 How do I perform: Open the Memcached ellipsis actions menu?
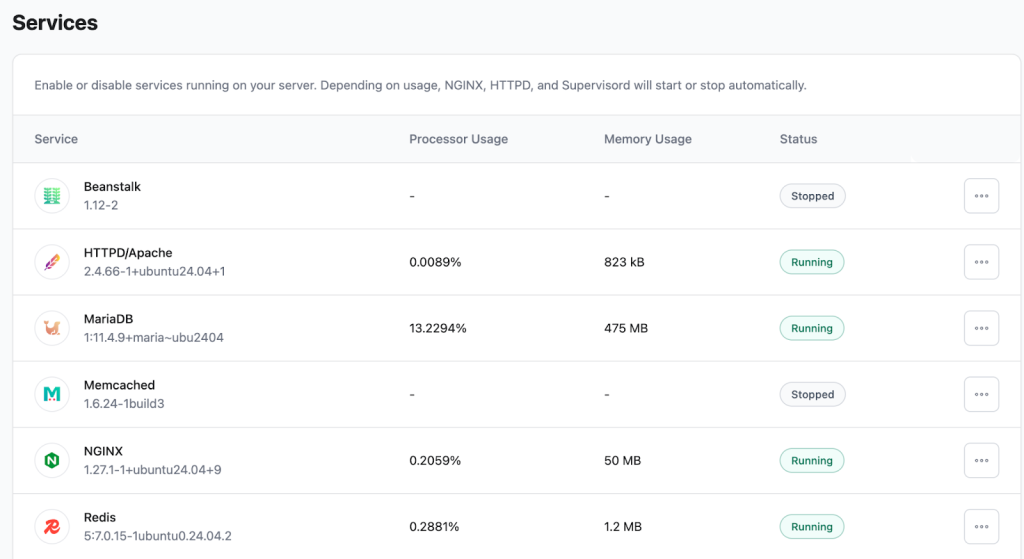(980, 394)
